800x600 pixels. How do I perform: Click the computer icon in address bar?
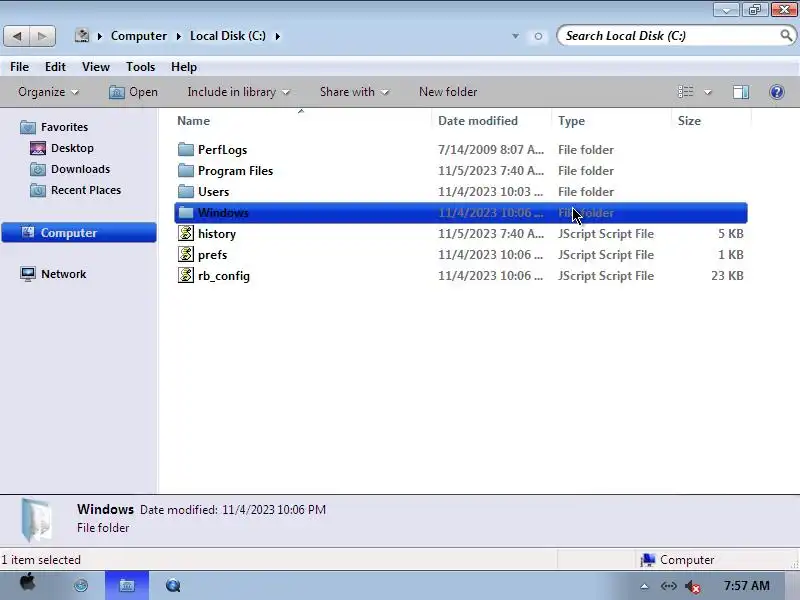[x=82, y=36]
